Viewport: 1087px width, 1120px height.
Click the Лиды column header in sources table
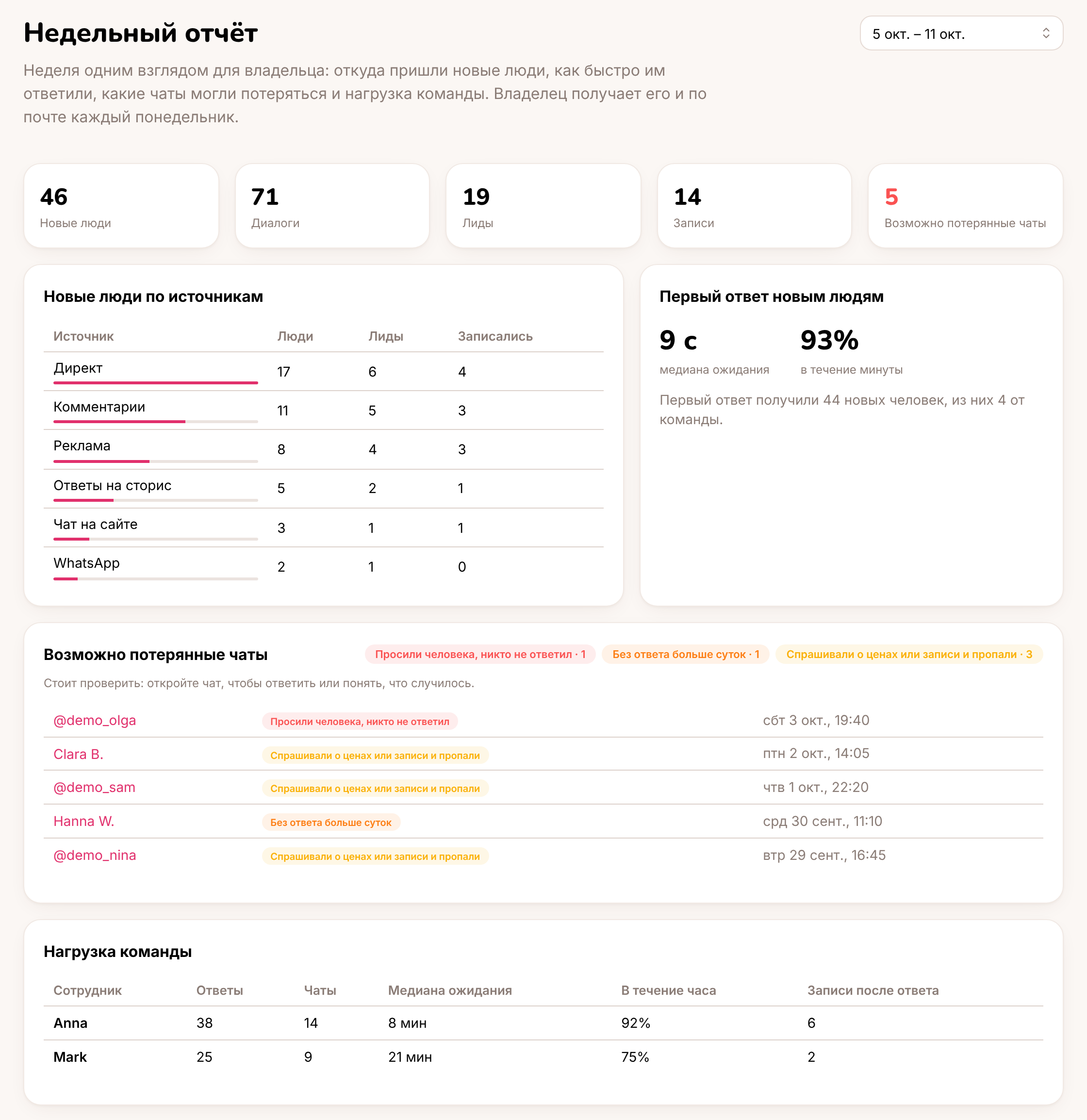(x=386, y=336)
